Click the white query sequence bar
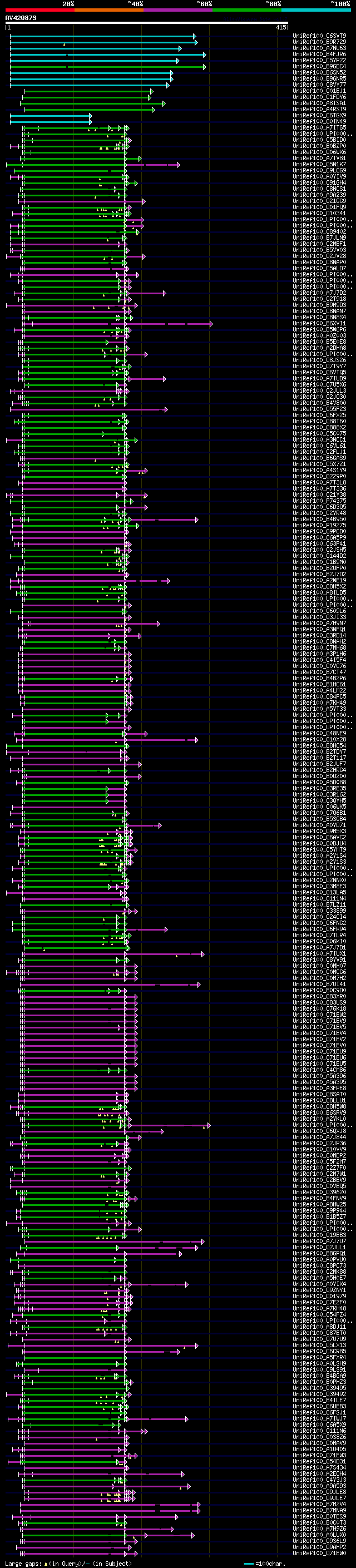This screenshot has width=356, height=1568. coord(146,23)
